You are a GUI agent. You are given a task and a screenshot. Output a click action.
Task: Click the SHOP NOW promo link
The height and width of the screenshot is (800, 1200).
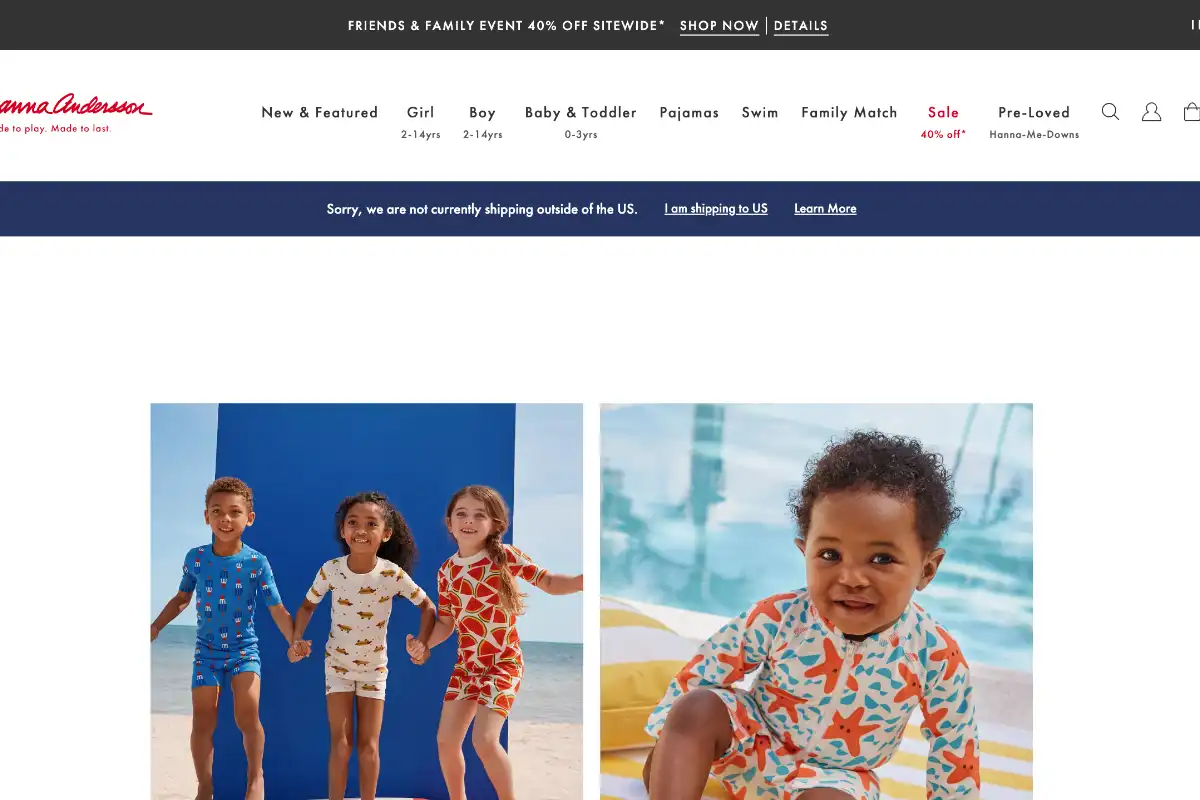(x=719, y=26)
